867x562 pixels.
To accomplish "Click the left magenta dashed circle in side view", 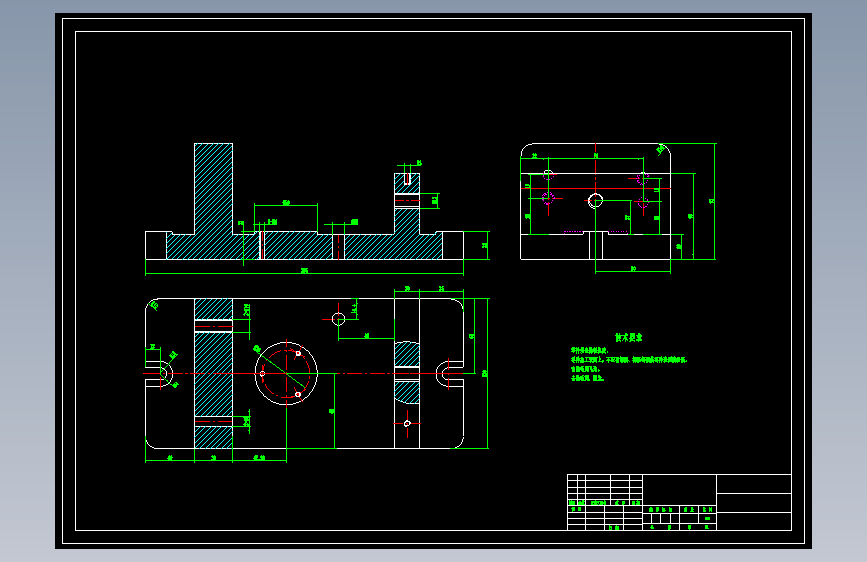I will tap(548, 197).
